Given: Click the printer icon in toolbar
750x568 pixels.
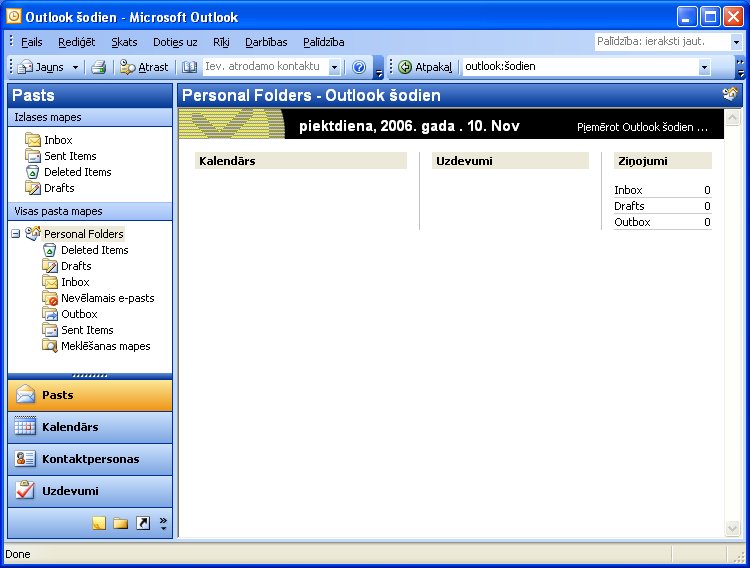Looking at the screenshot, I should coord(99,67).
